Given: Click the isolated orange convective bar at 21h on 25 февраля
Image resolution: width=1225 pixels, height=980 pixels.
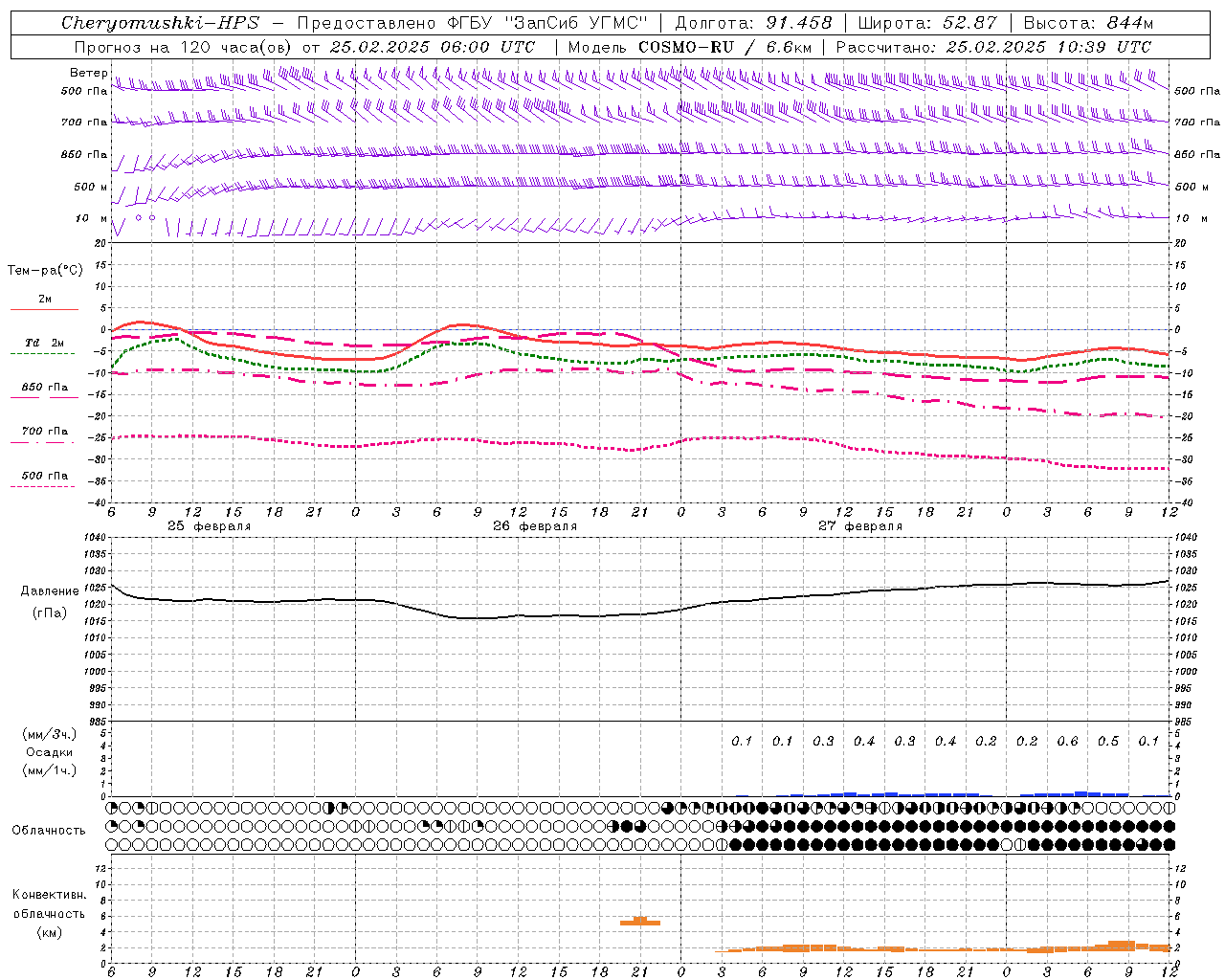Looking at the screenshot, I should (640, 921).
